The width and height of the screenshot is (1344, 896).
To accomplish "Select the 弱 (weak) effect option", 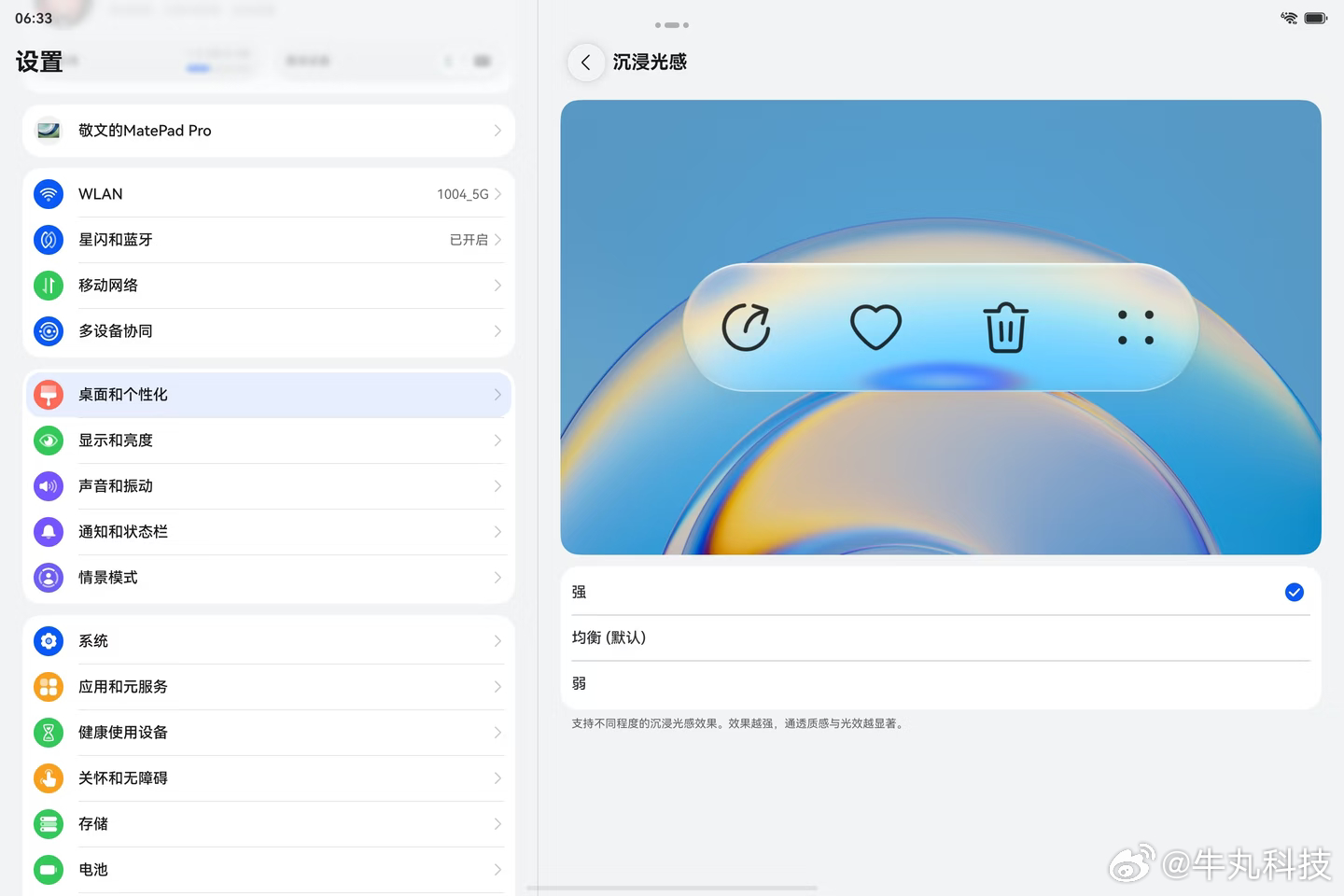I will tap(941, 683).
